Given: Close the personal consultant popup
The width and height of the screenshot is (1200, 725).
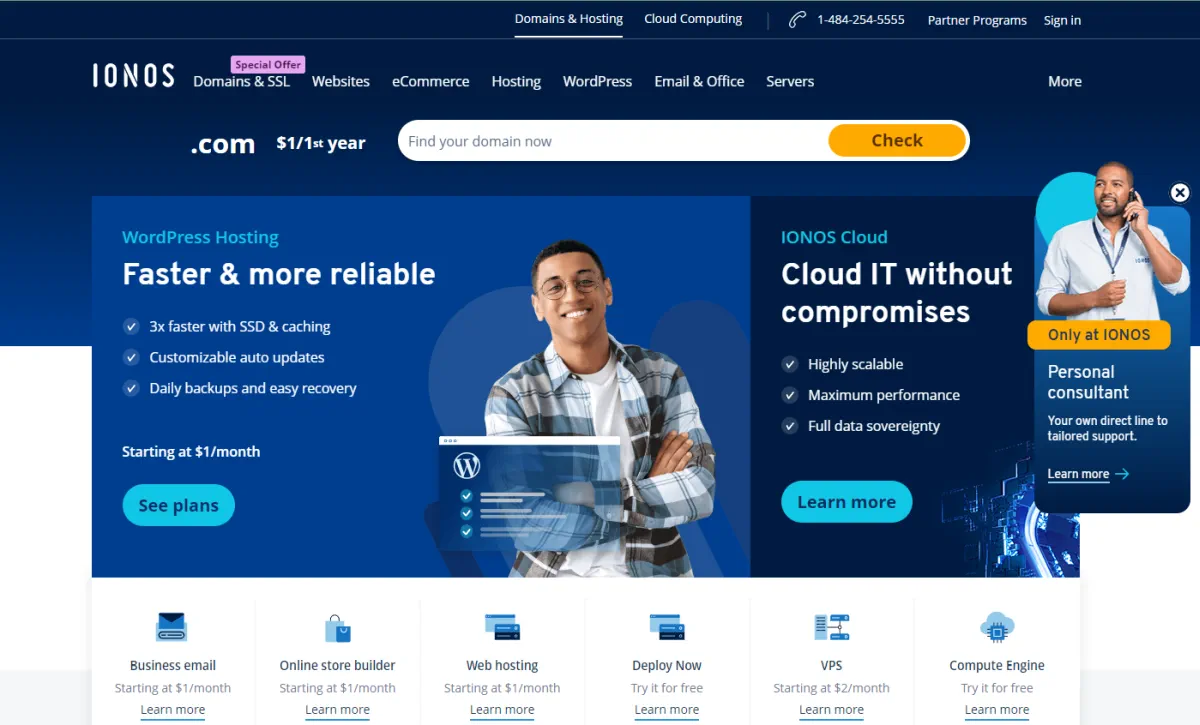Looking at the screenshot, I should pyautogui.click(x=1180, y=193).
